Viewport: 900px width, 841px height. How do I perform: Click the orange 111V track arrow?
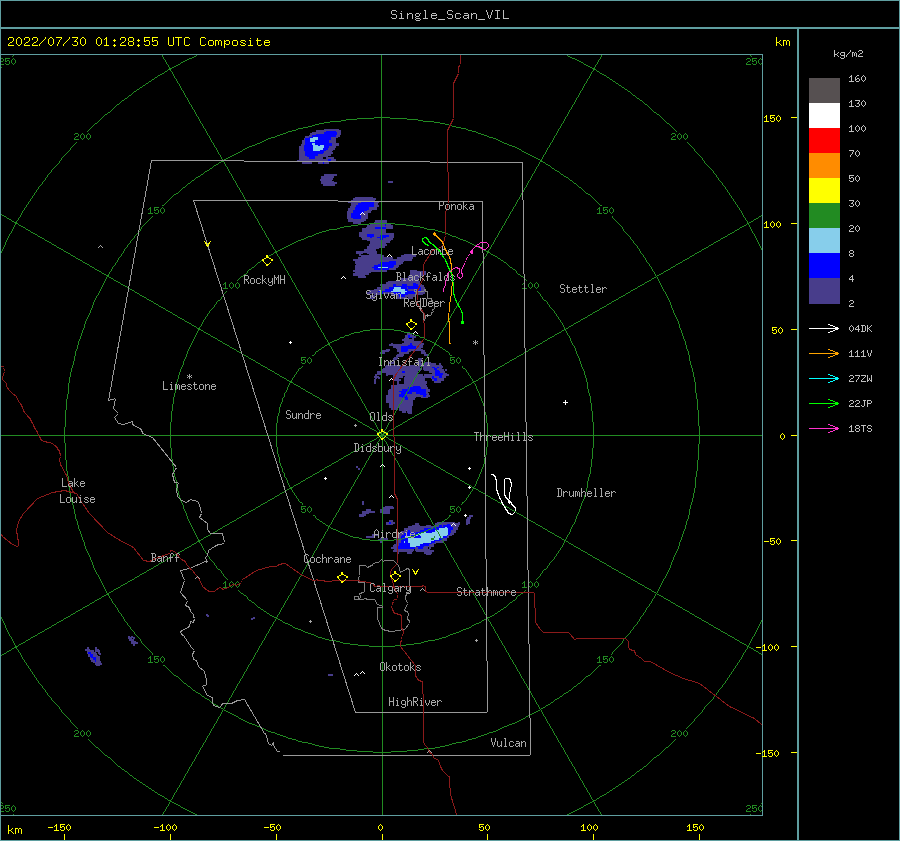tap(824, 354)
